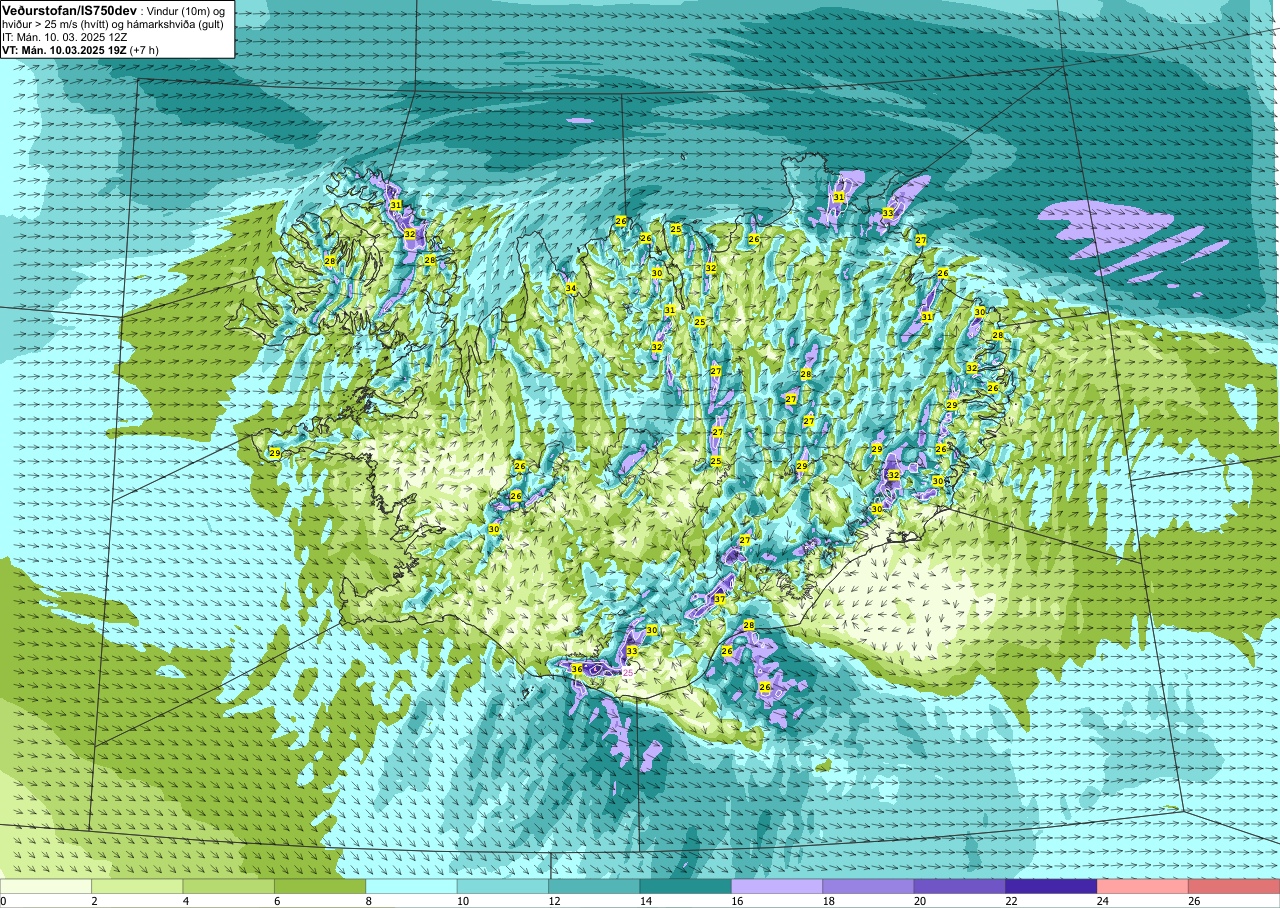Click the Veðurstofan/IS750dev title text
The height and width of the screenshot is (908, 1280).
pyautogui.click(x=70, y=10)
